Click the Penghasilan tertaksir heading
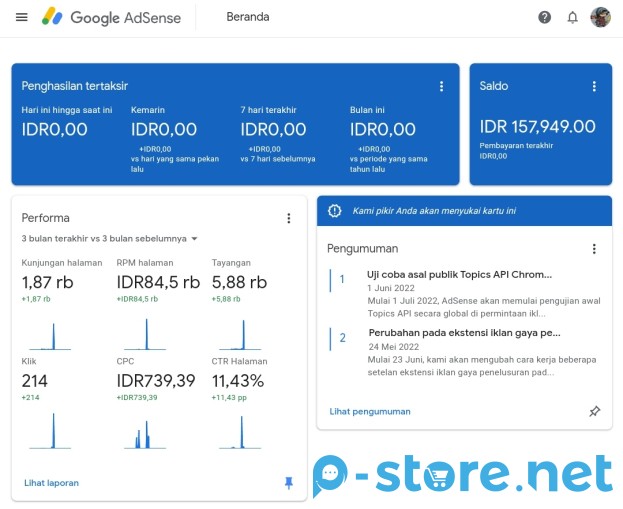The height and width of the screenshot is (509, 623). [x=75, y=86]
